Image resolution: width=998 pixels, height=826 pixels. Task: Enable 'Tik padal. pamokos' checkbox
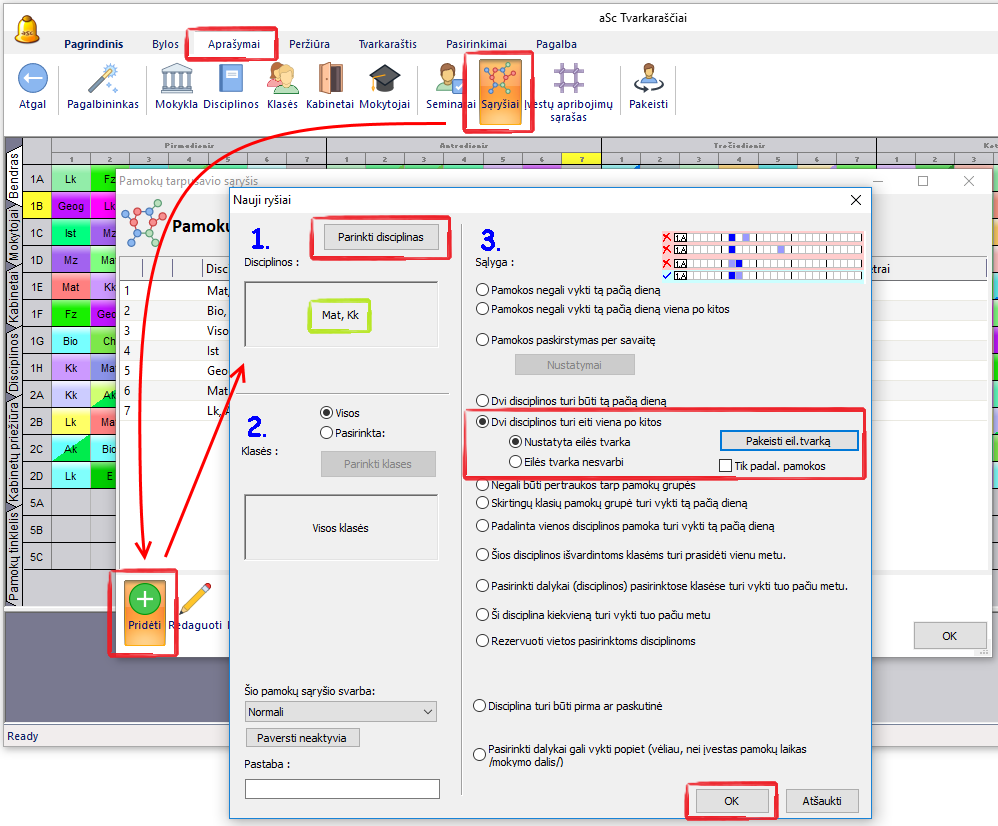tap(726, 466)
